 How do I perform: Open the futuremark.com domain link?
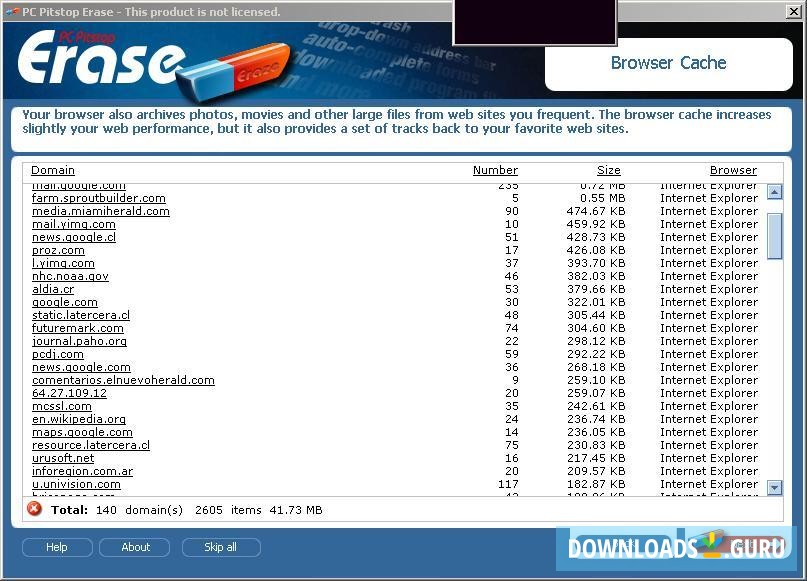tap(78, 328)
